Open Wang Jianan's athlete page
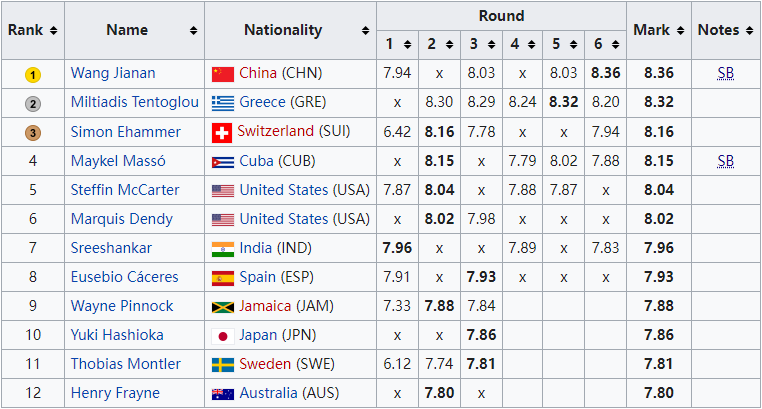 pos(113,73)
